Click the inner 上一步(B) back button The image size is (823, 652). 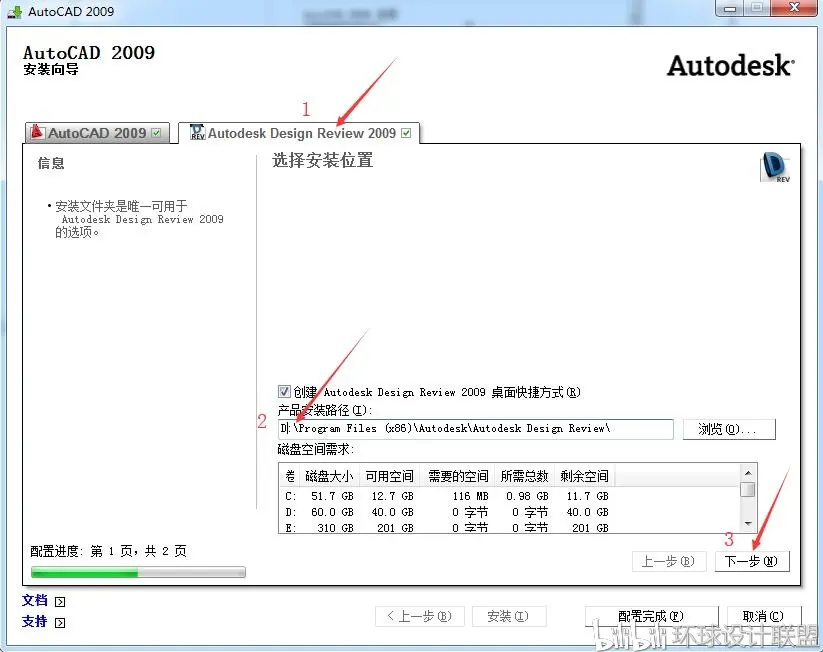click(x=669, y=561)
